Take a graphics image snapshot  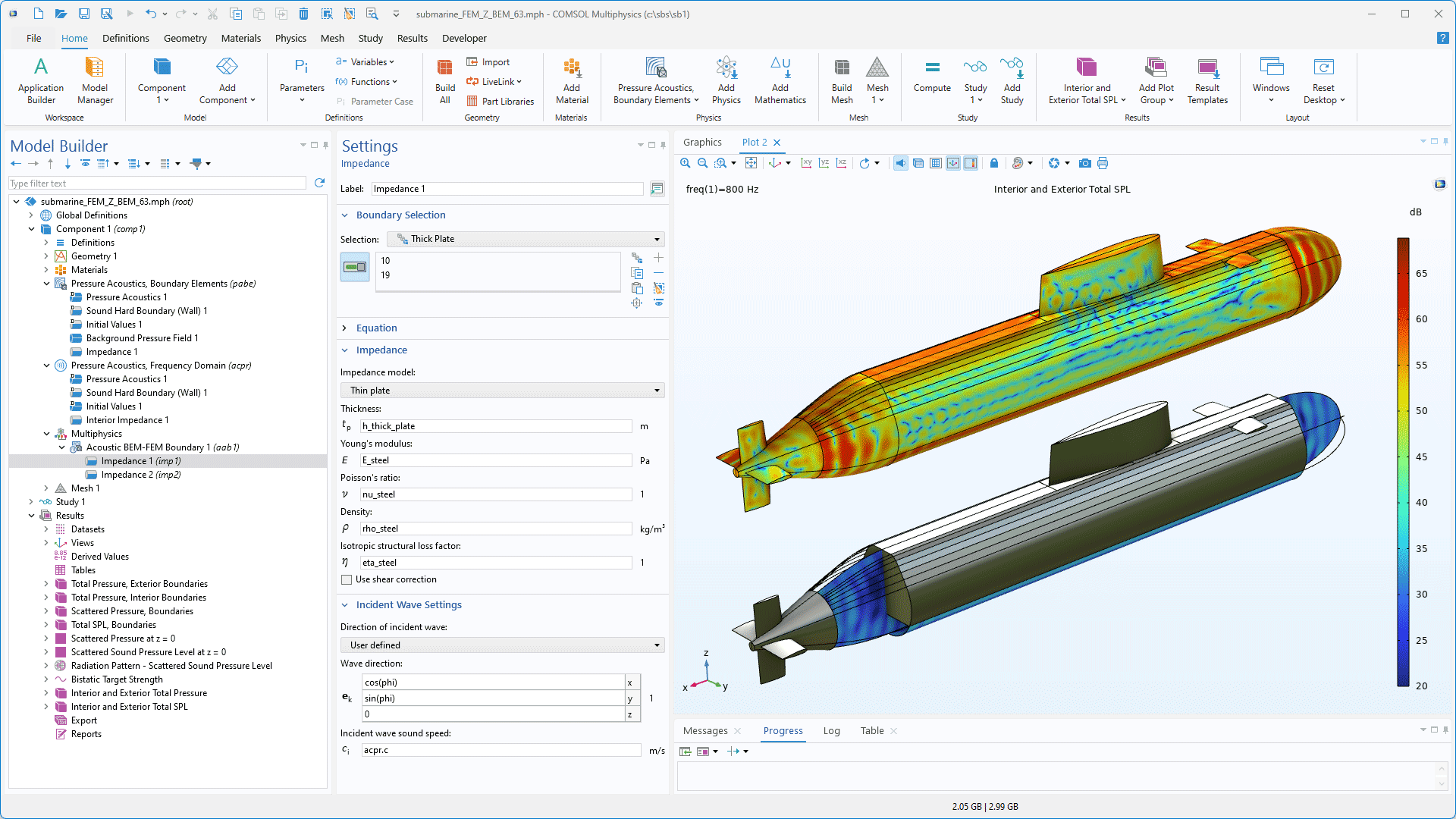1085,163
